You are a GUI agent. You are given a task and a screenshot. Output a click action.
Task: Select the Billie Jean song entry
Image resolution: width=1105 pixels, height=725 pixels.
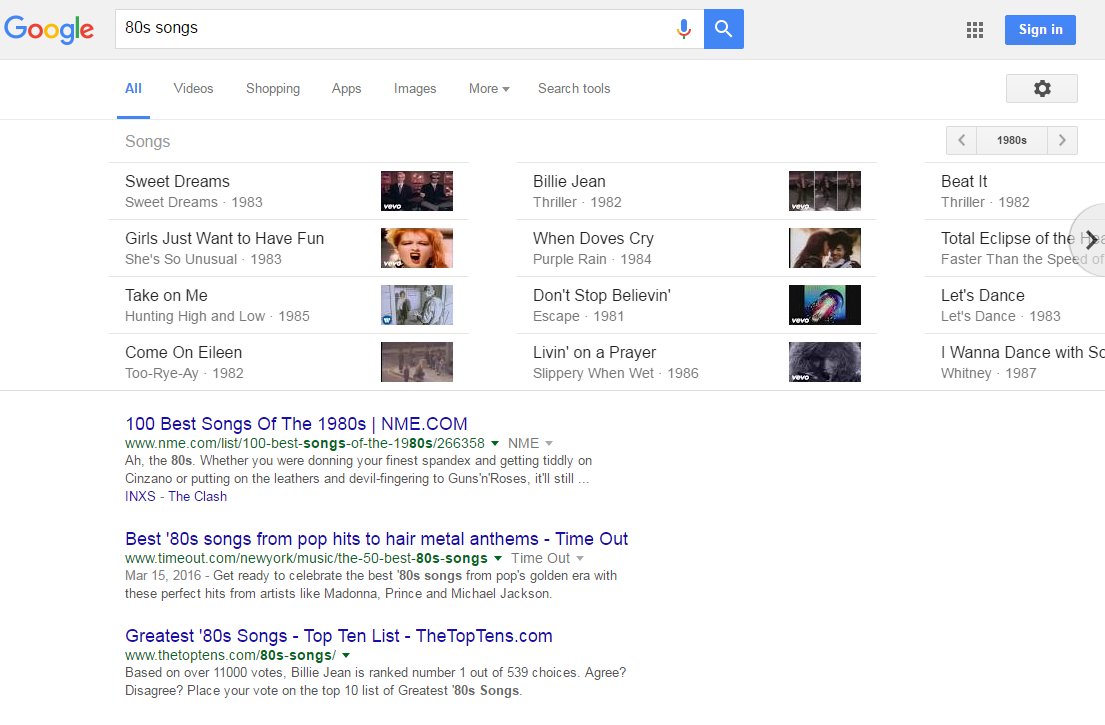coord(569,182)
